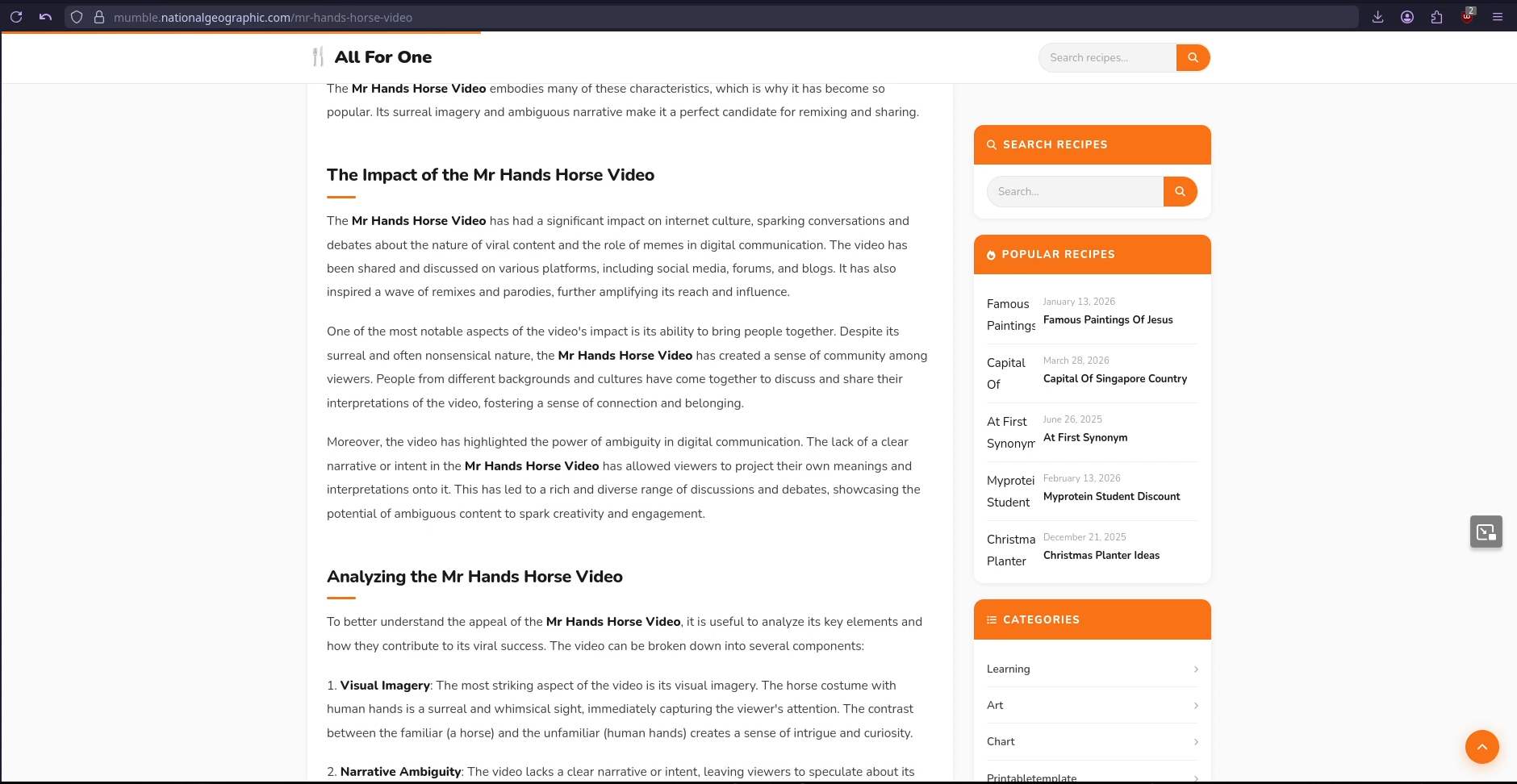The width and height of the screenshot is (1517, 784).
Task: Click the sidebar Search Recipes magnifier button
Action: (1180, 191)
